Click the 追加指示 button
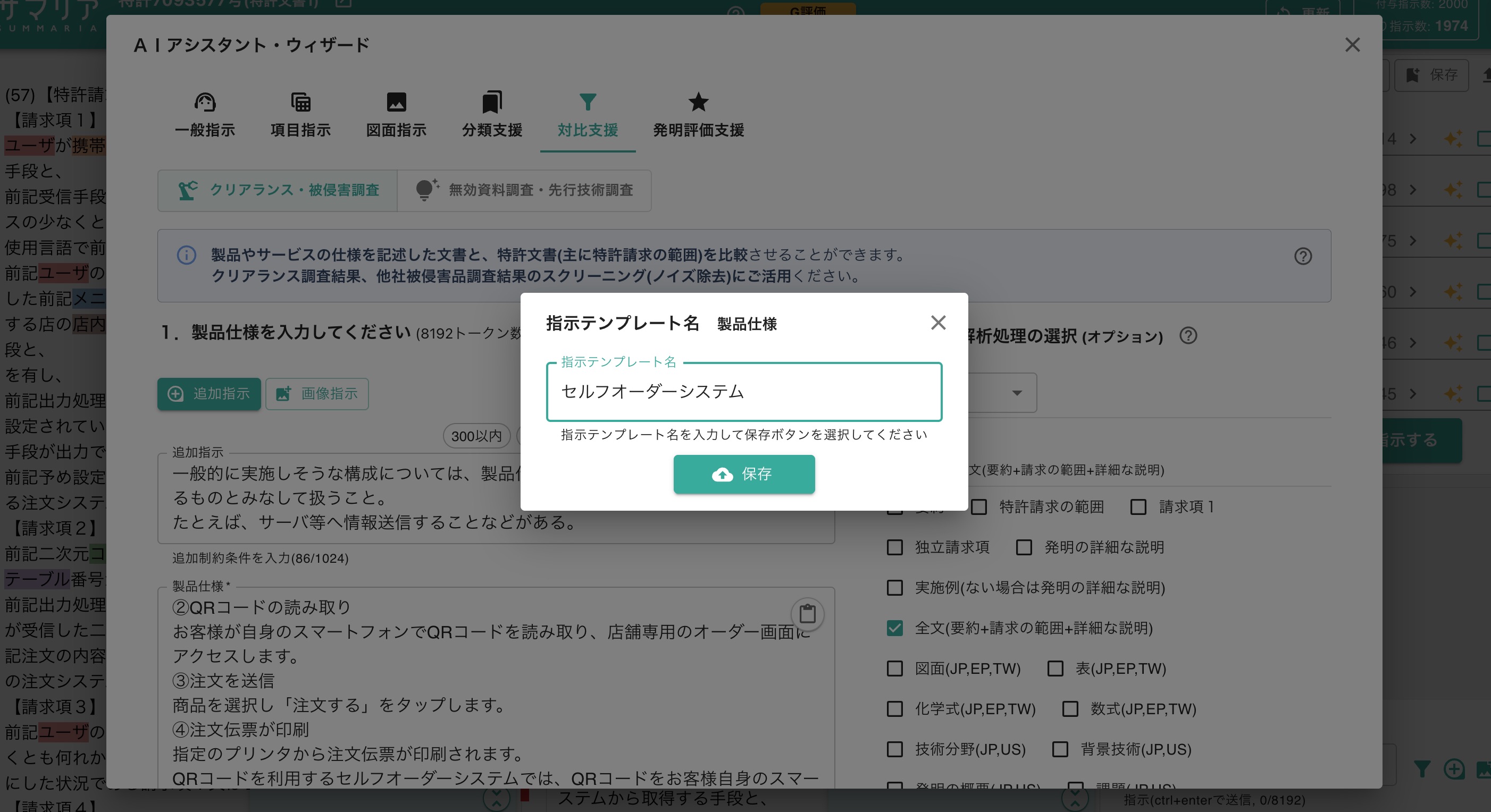The width and height of the screenshot is (1491, 812). pyautogui.click(x=209, y=394)
